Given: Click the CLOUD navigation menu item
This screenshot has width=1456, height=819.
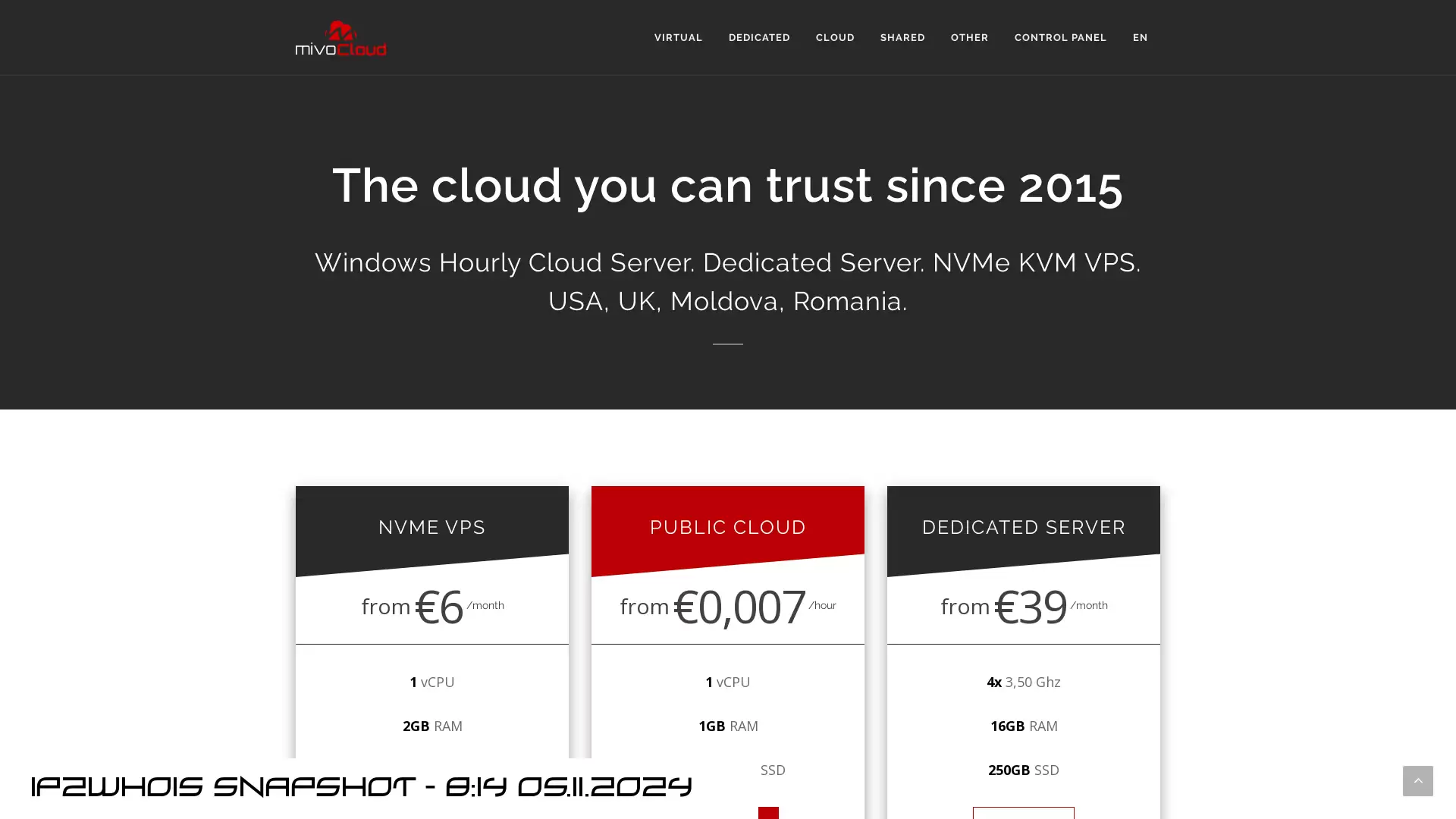Looking at the screenshot, I should point(835,37).
